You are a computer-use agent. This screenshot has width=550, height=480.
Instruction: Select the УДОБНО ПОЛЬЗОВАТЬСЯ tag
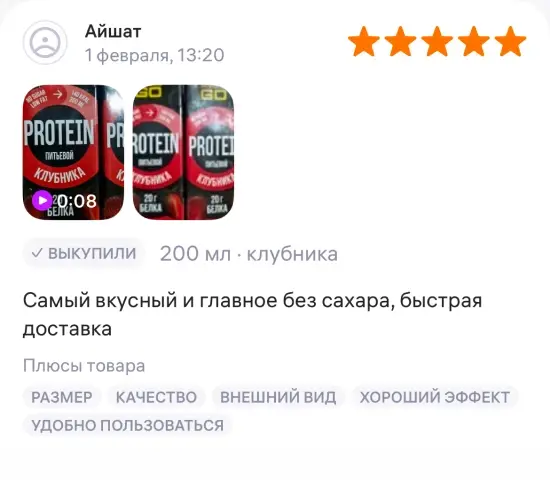click(x=127, y=425)
